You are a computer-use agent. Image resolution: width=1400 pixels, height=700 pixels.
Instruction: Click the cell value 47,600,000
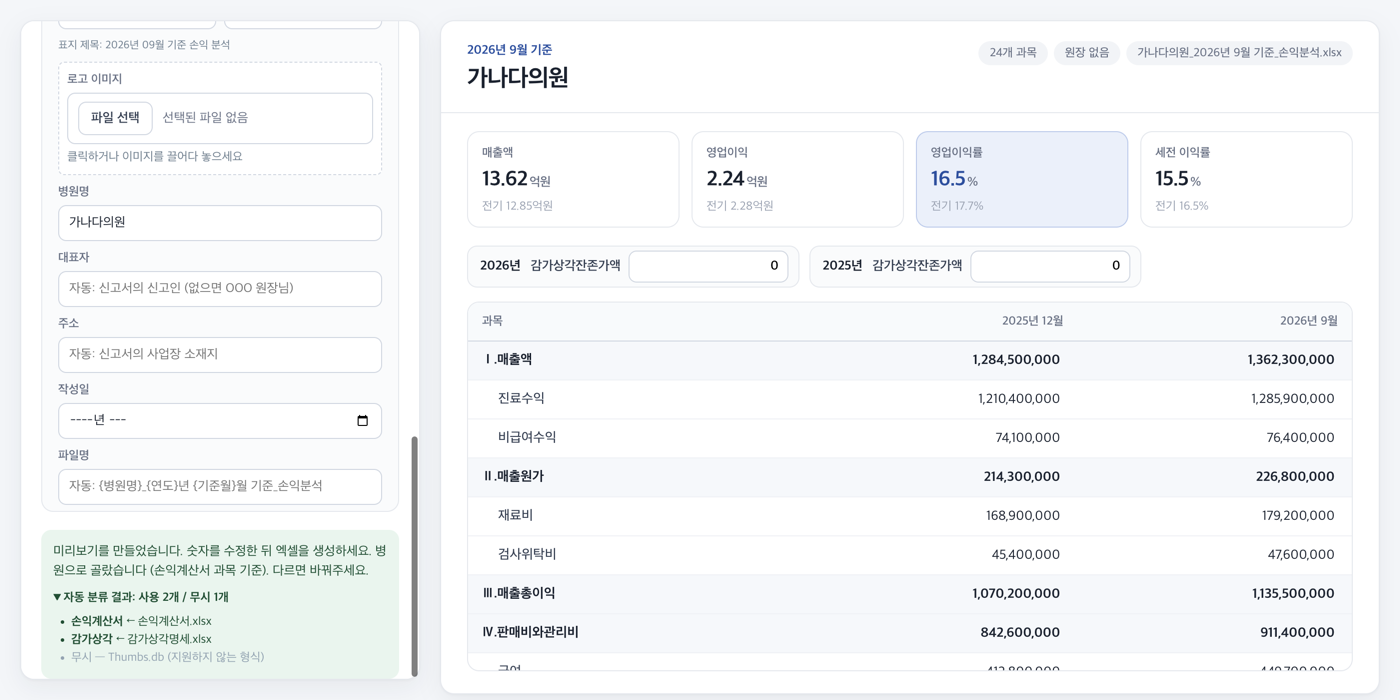1301,555
